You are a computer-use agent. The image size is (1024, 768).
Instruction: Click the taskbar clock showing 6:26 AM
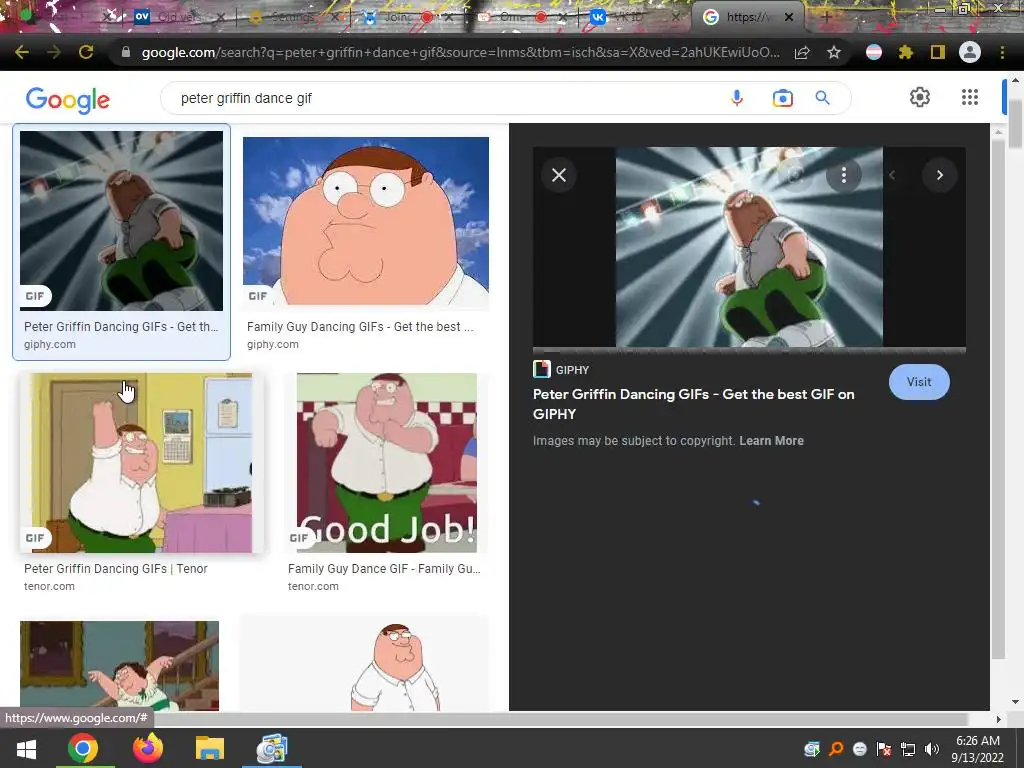tap(978, 749)
